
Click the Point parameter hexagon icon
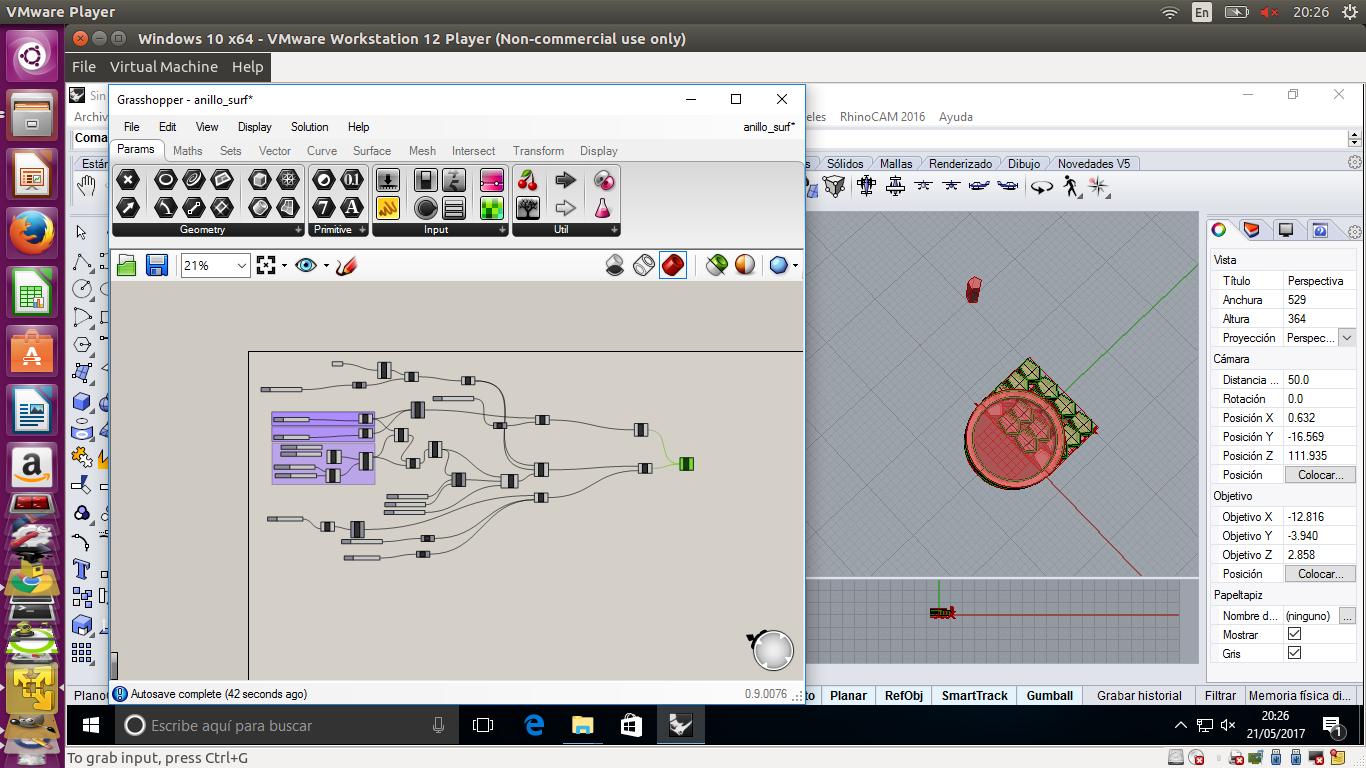click(127, 180)
